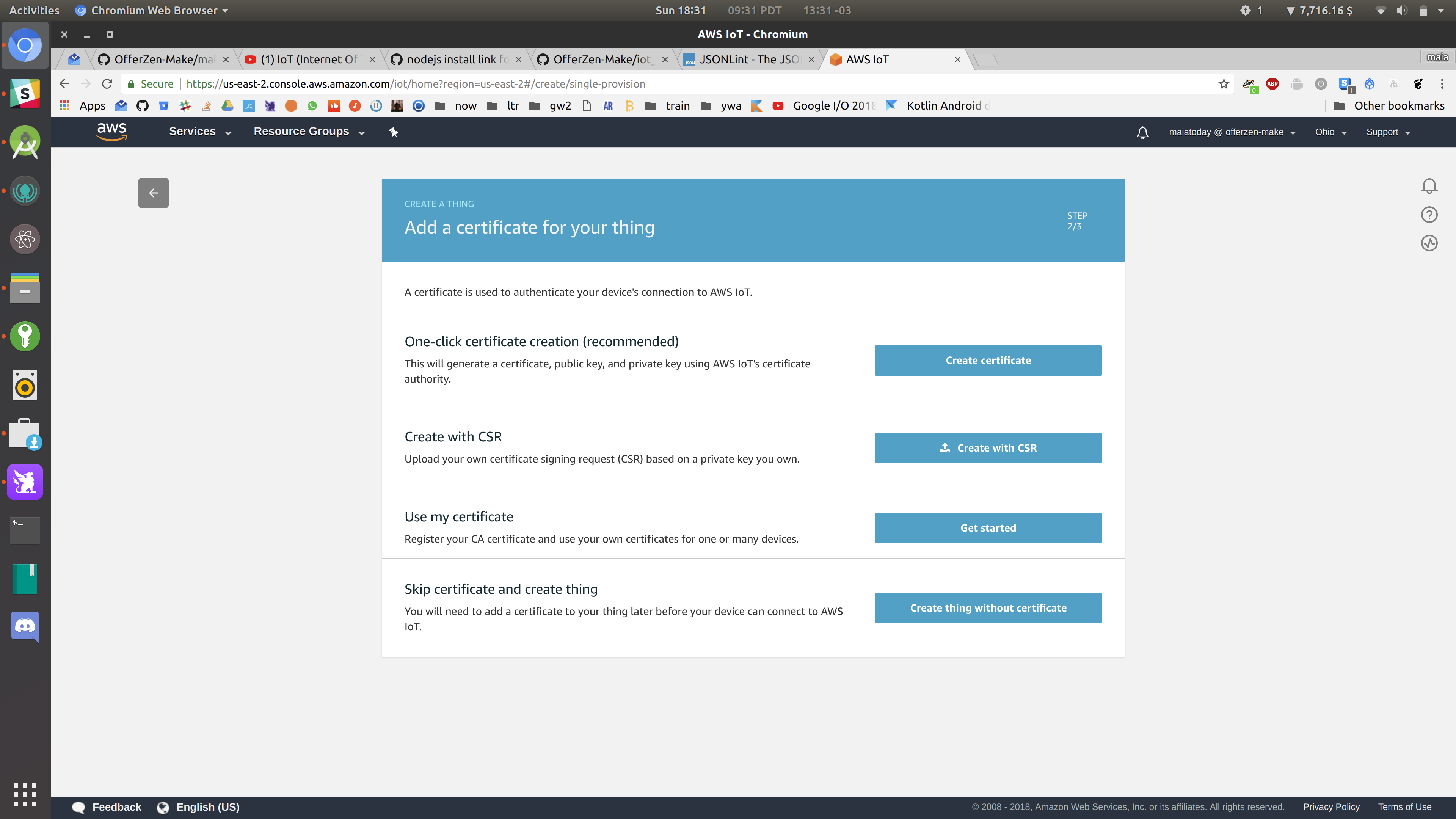Close the JSONLint tab
Viewport: 1456px width, 819px height.
point(811,60)
